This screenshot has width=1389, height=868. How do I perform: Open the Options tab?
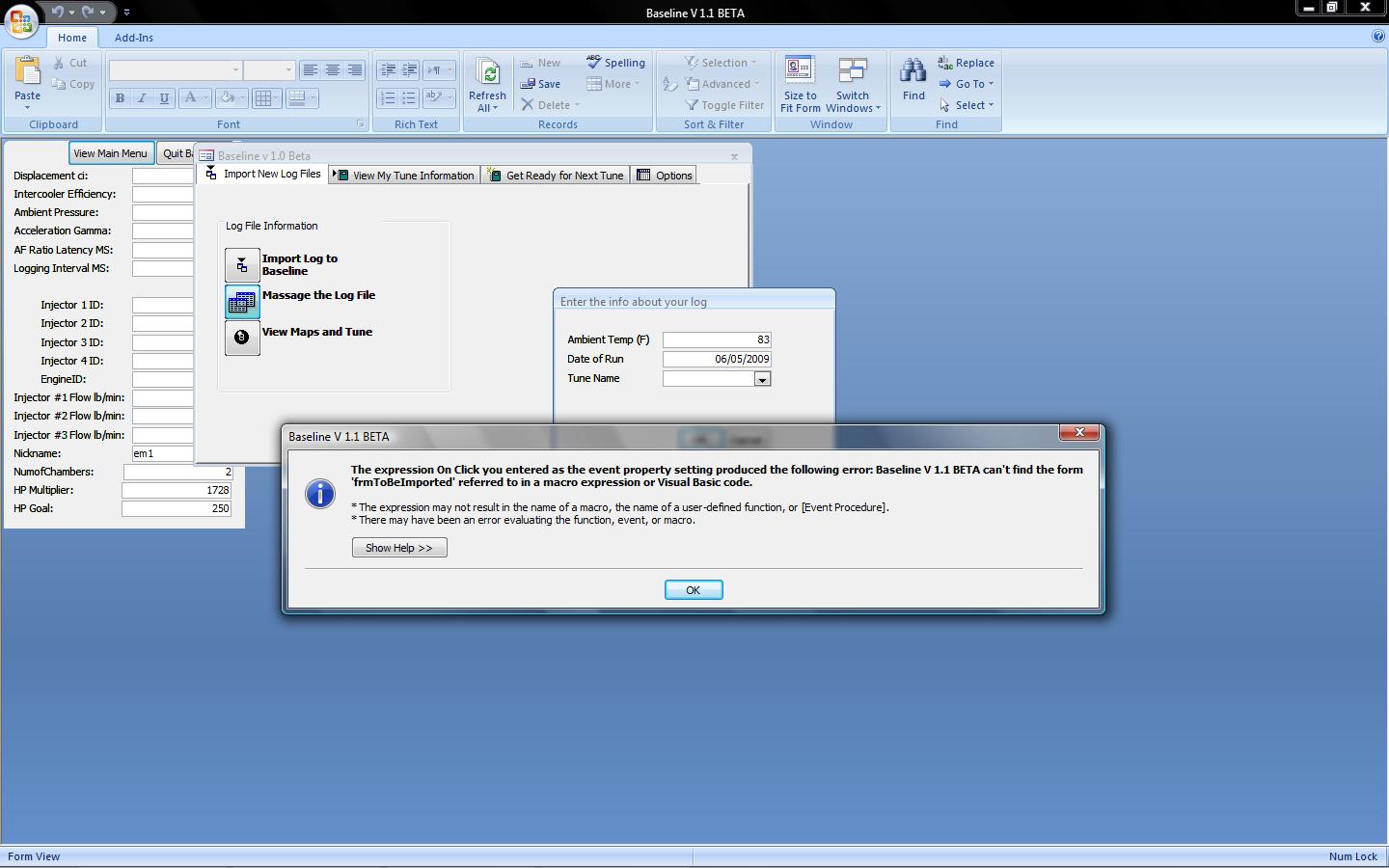pos(665,176)
